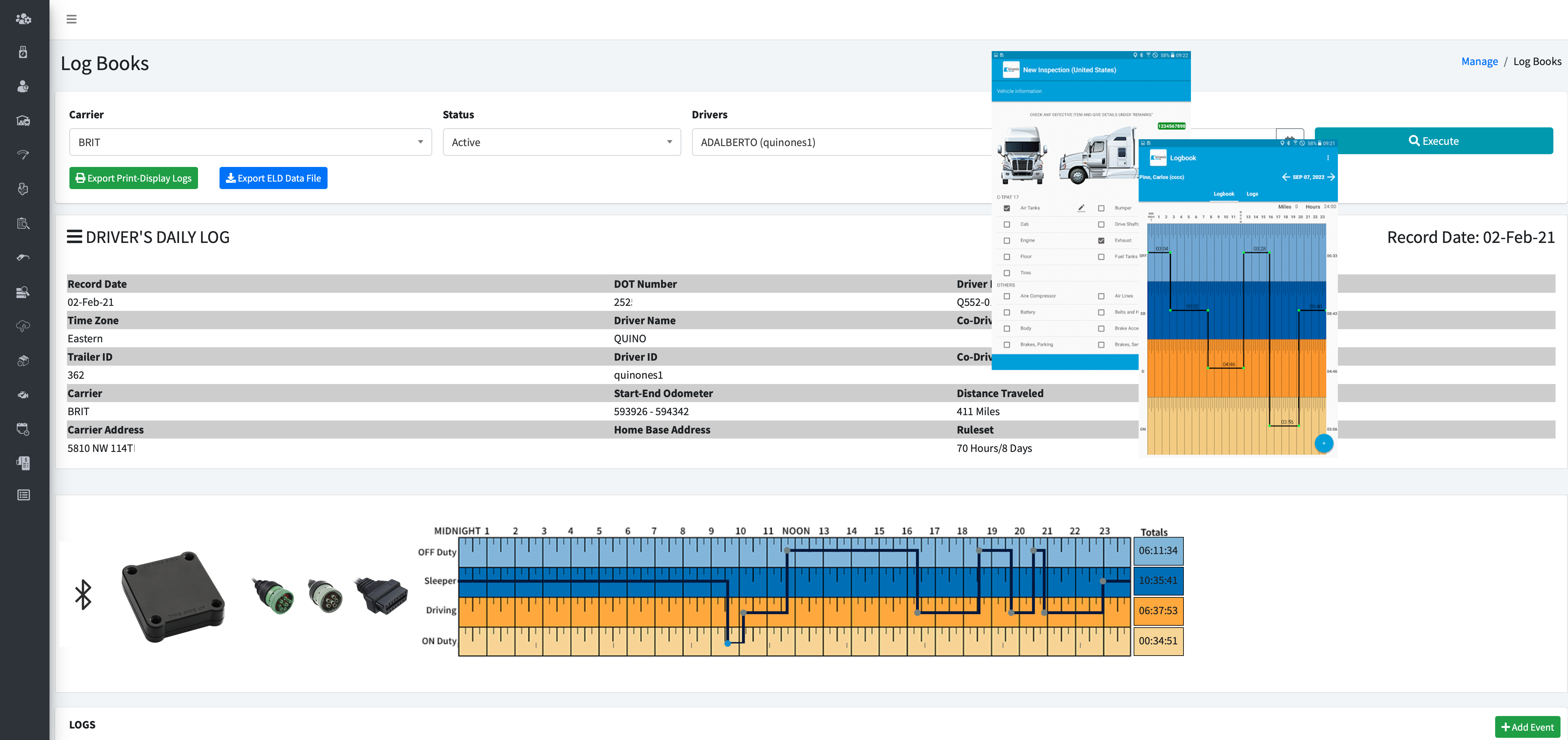This screenshot has width=1568, height=740.
Task: Open the receipt billing sidebar icon
Action: click(23, 462)
